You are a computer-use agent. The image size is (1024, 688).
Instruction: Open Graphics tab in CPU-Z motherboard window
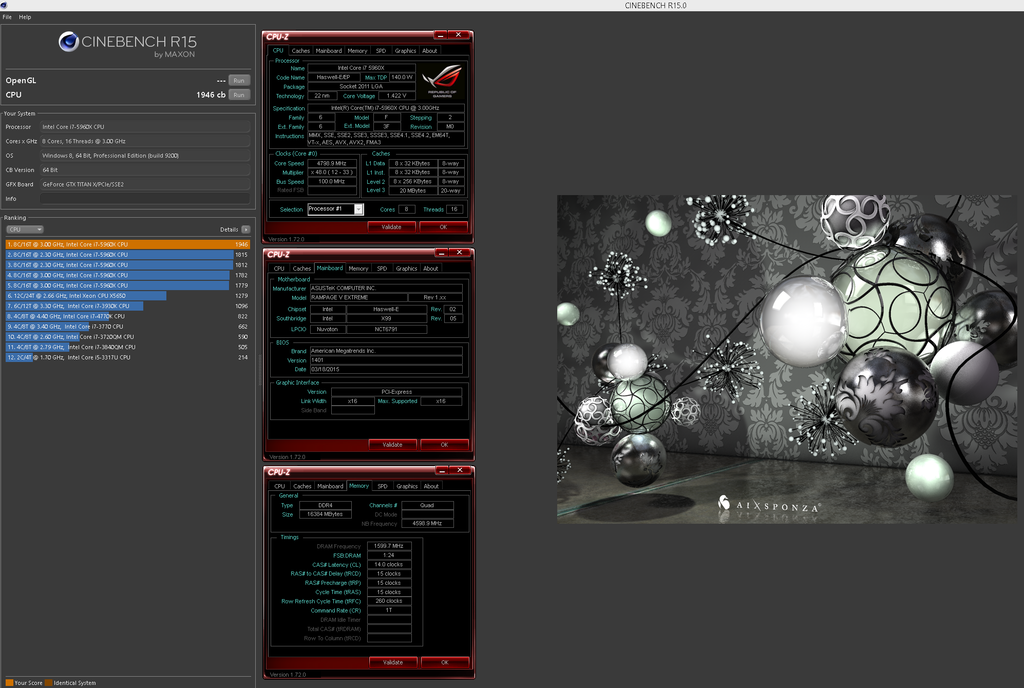(406, 268)
